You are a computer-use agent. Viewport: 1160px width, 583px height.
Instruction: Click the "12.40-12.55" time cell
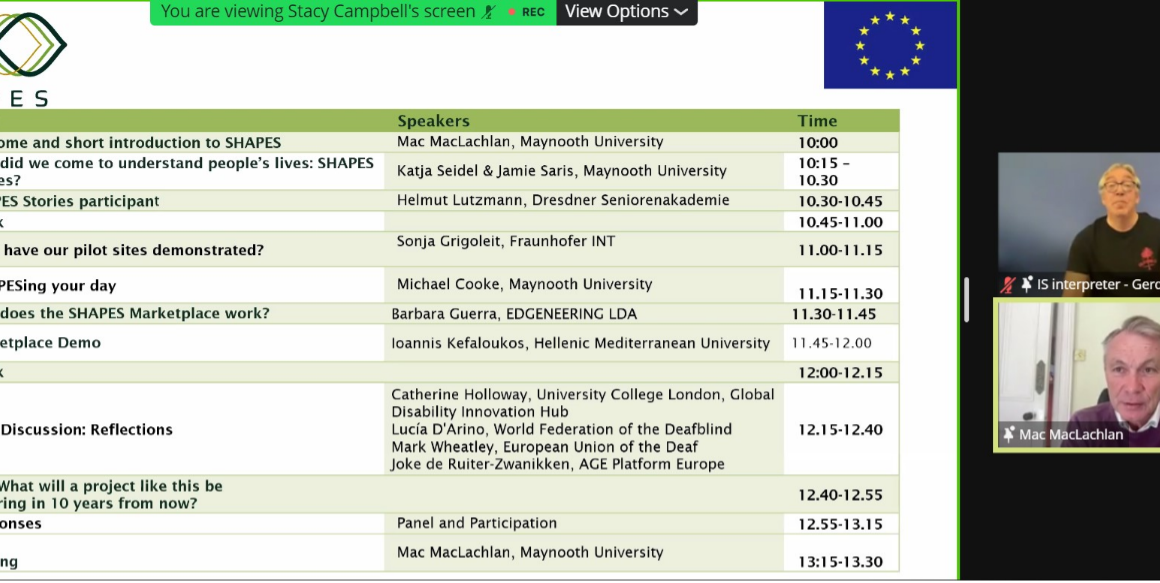click(840, 495)
